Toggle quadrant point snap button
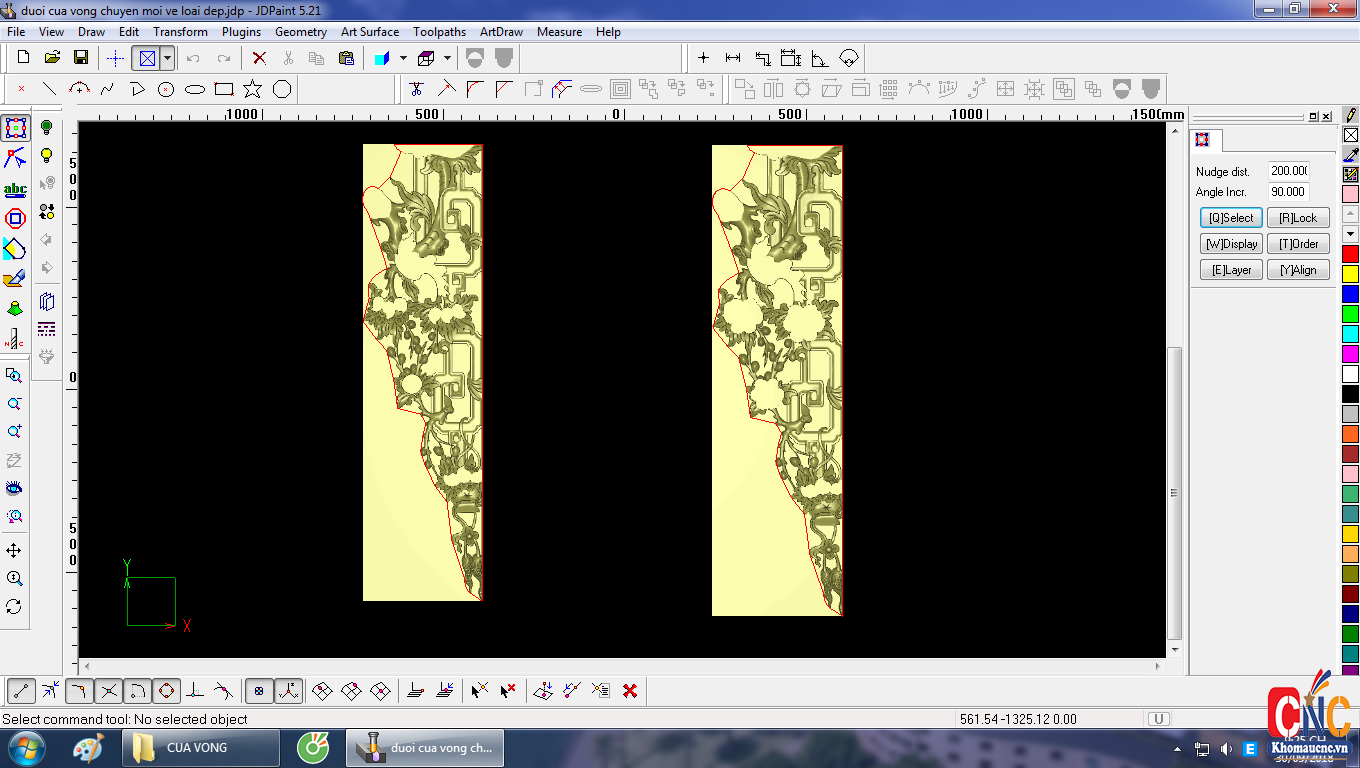 point(167,690)
